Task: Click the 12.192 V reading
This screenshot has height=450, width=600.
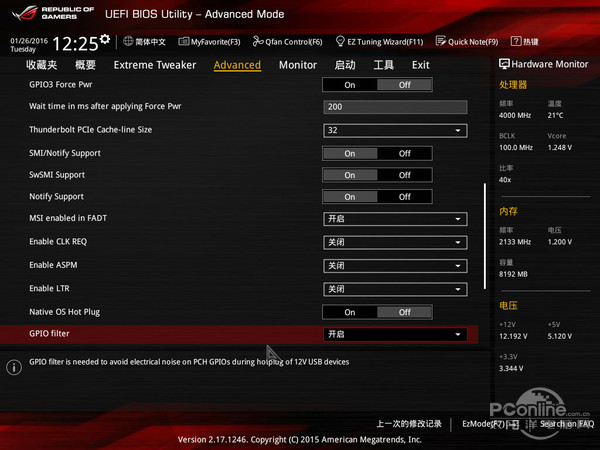Action: 513,336
